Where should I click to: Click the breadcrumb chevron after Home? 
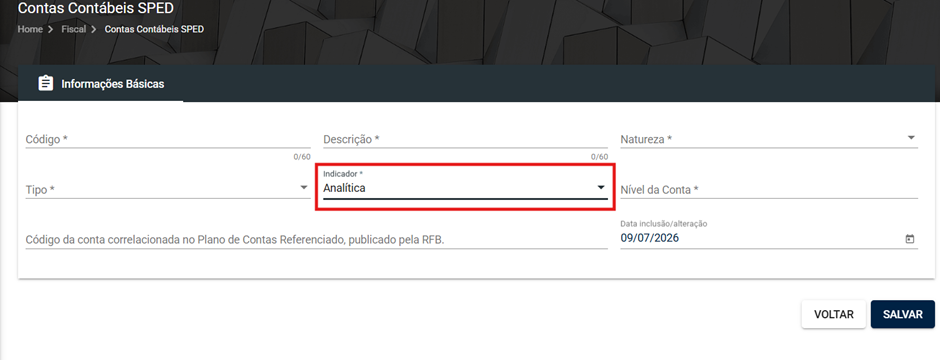(x=51, y=29)
